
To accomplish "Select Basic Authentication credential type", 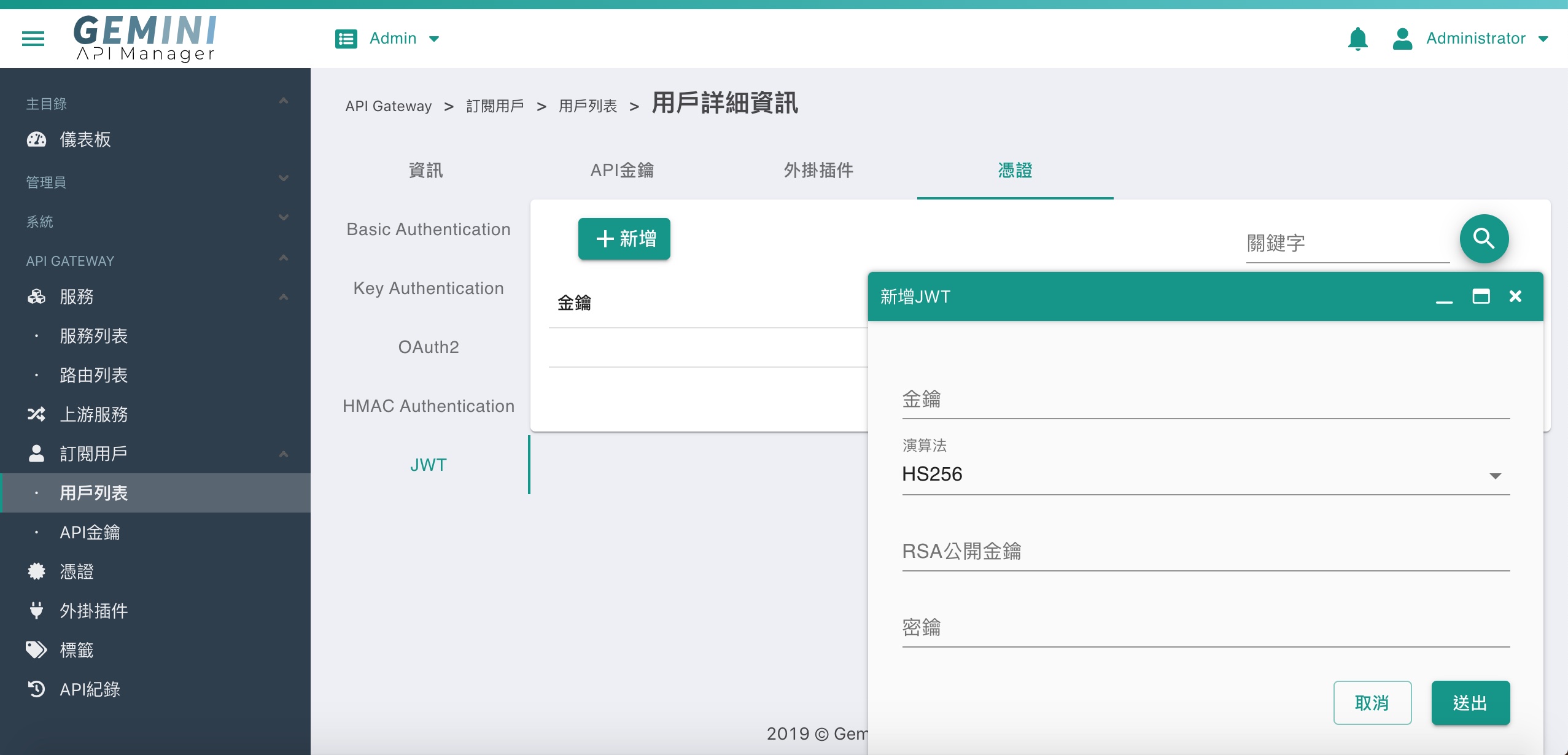I will pos(429,229).
